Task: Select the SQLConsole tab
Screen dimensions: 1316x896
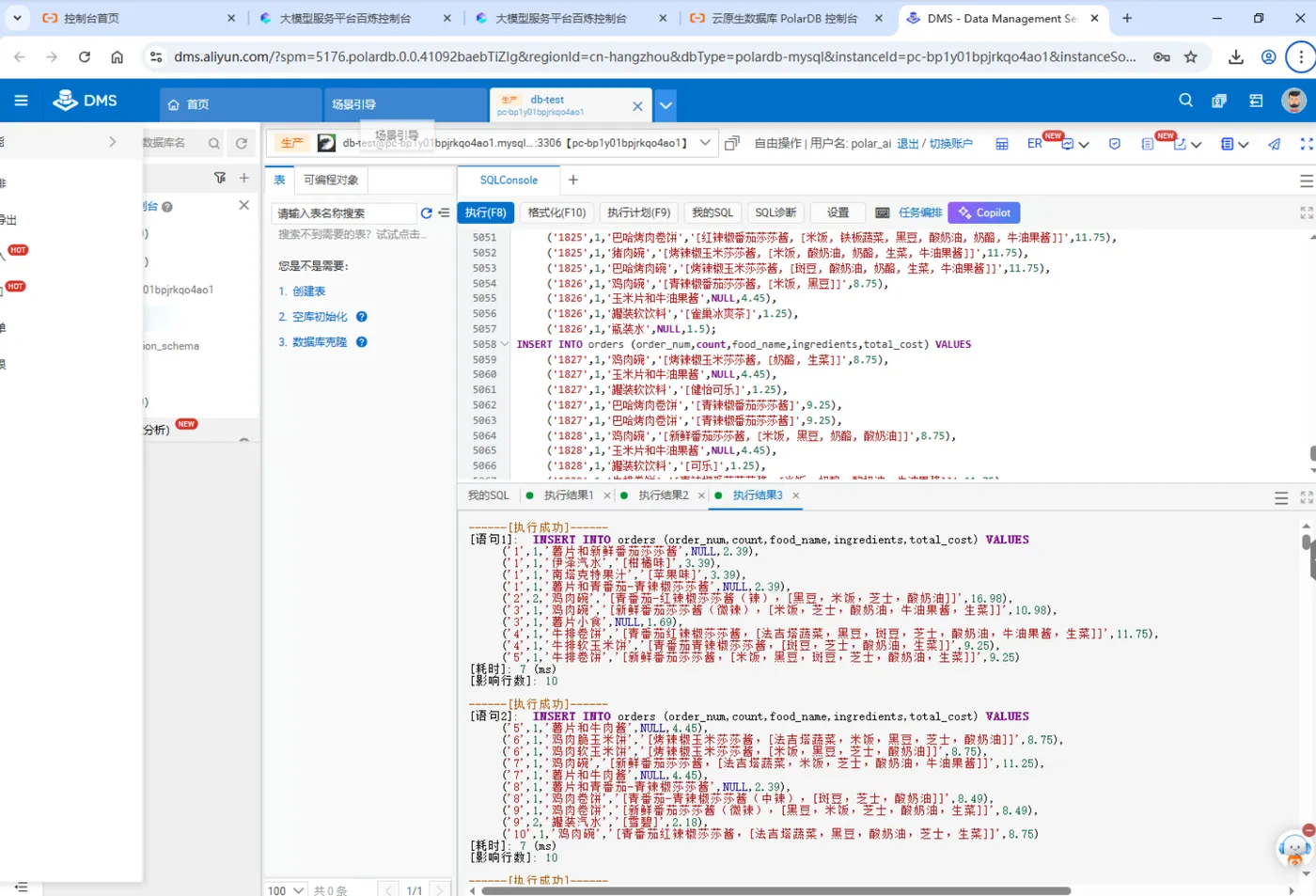Action: 509,180
